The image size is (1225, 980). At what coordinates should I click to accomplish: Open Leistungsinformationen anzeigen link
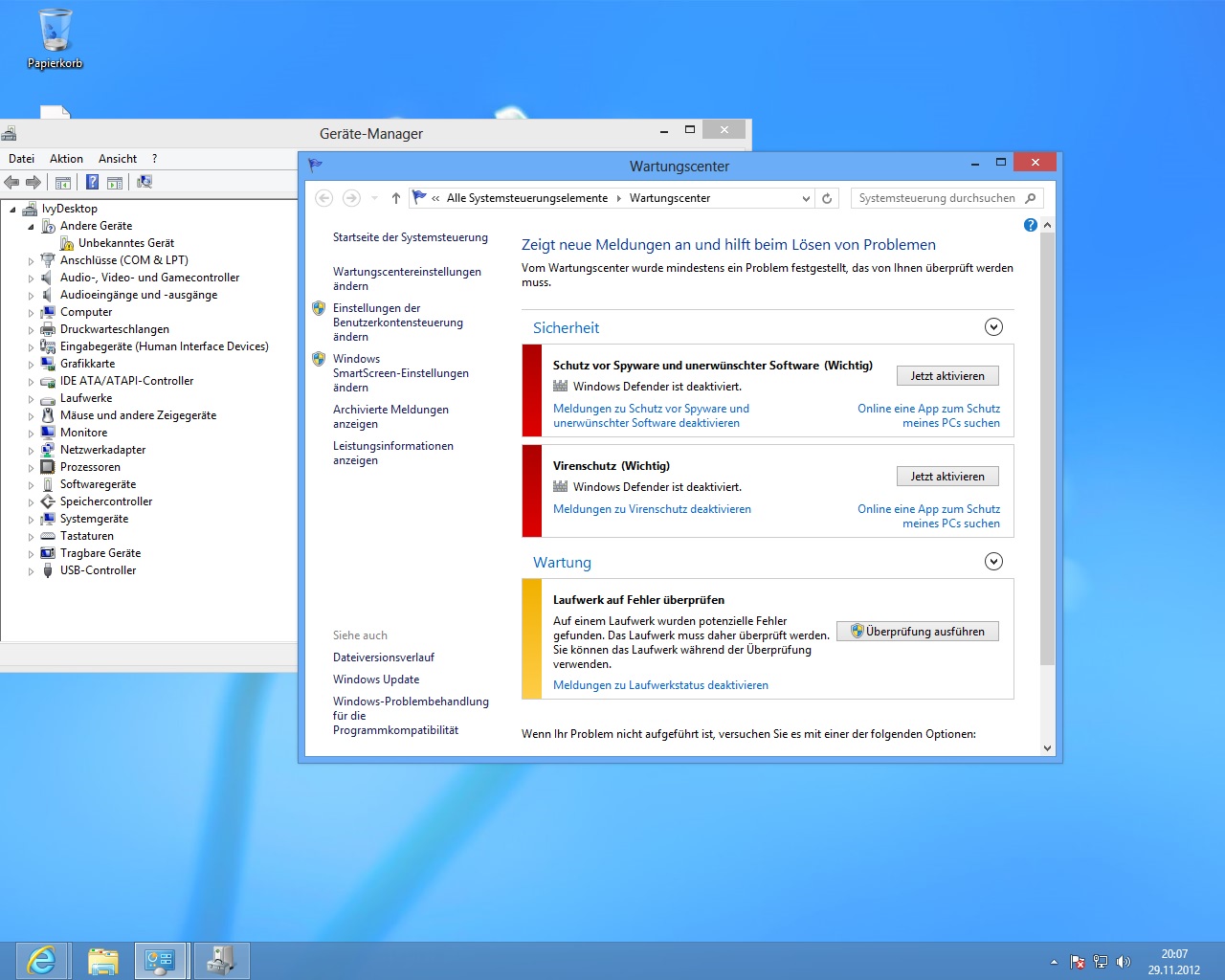click(393, 453)
